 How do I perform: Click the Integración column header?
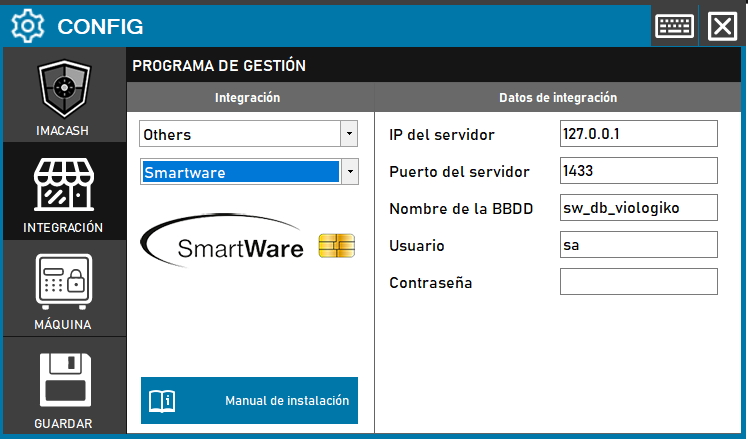click(x=247, y=98)
